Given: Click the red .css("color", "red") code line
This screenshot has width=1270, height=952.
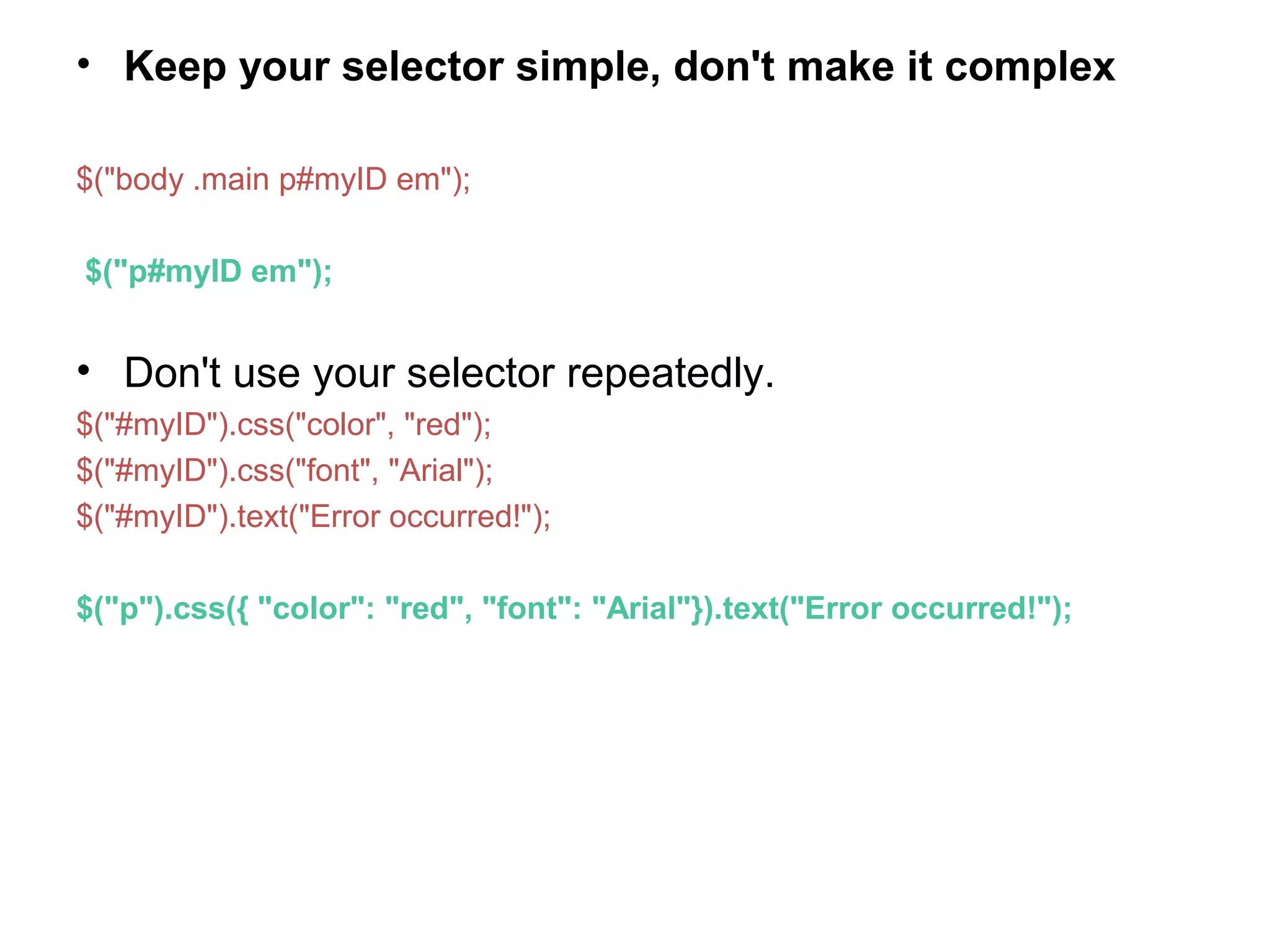Looking at the screenshot, I should tap(283, 425).
